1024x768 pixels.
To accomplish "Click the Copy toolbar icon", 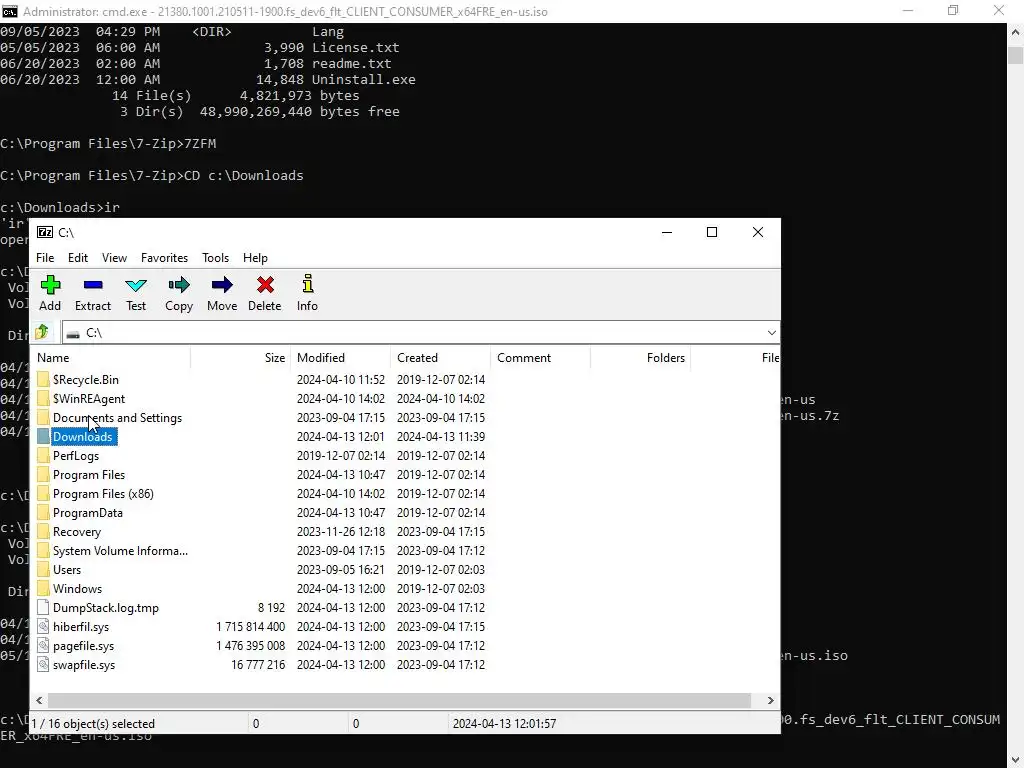I will pyautogui.click(x=178, y=285).
